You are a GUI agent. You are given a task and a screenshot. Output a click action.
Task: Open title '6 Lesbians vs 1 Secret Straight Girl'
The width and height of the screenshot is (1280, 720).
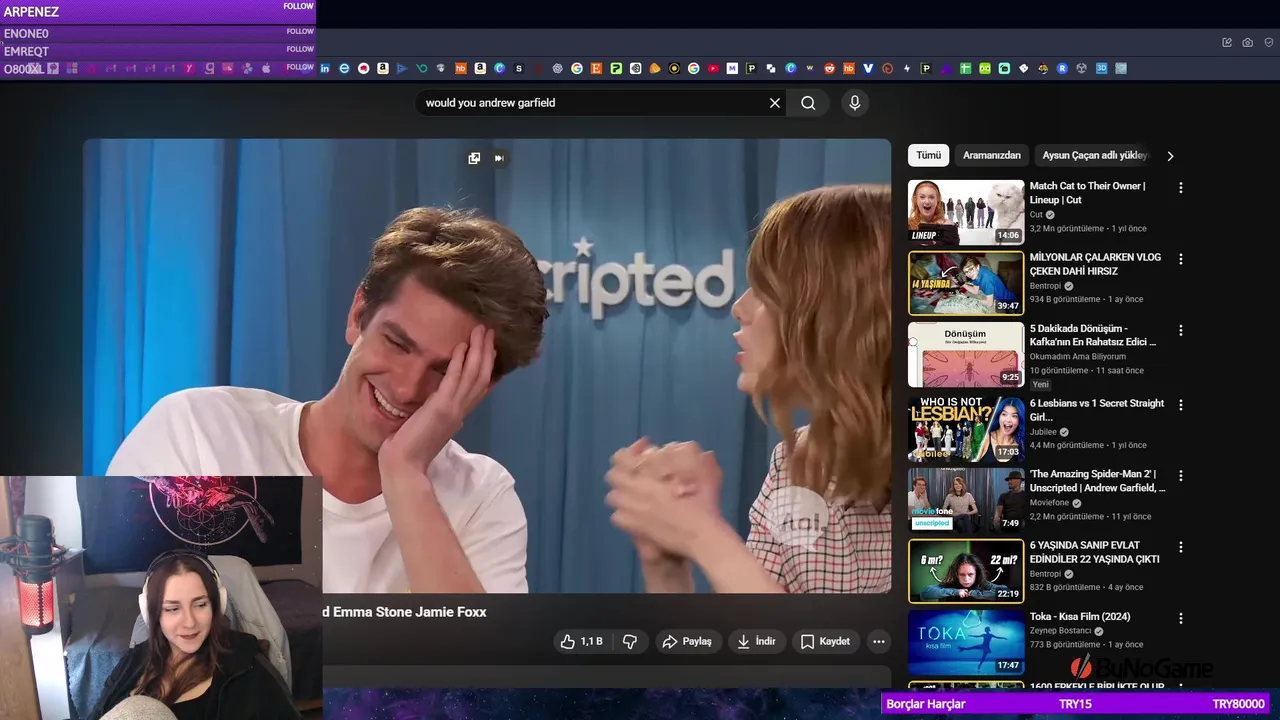click(1097, 410)
